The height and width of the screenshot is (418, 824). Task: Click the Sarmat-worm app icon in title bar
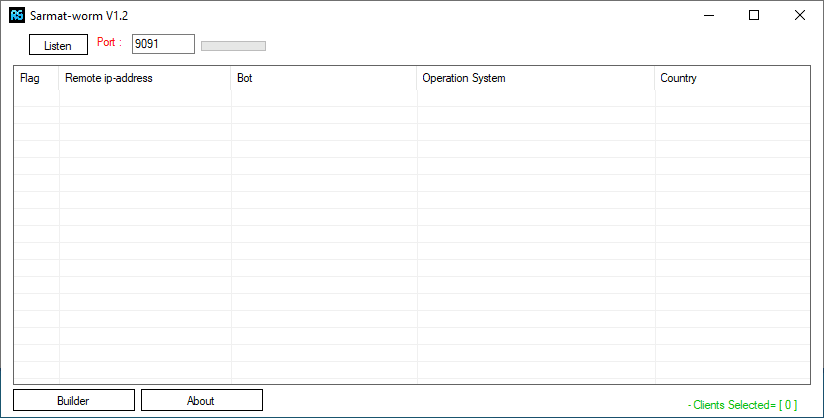pyautogui.click(x=16, y=15)
